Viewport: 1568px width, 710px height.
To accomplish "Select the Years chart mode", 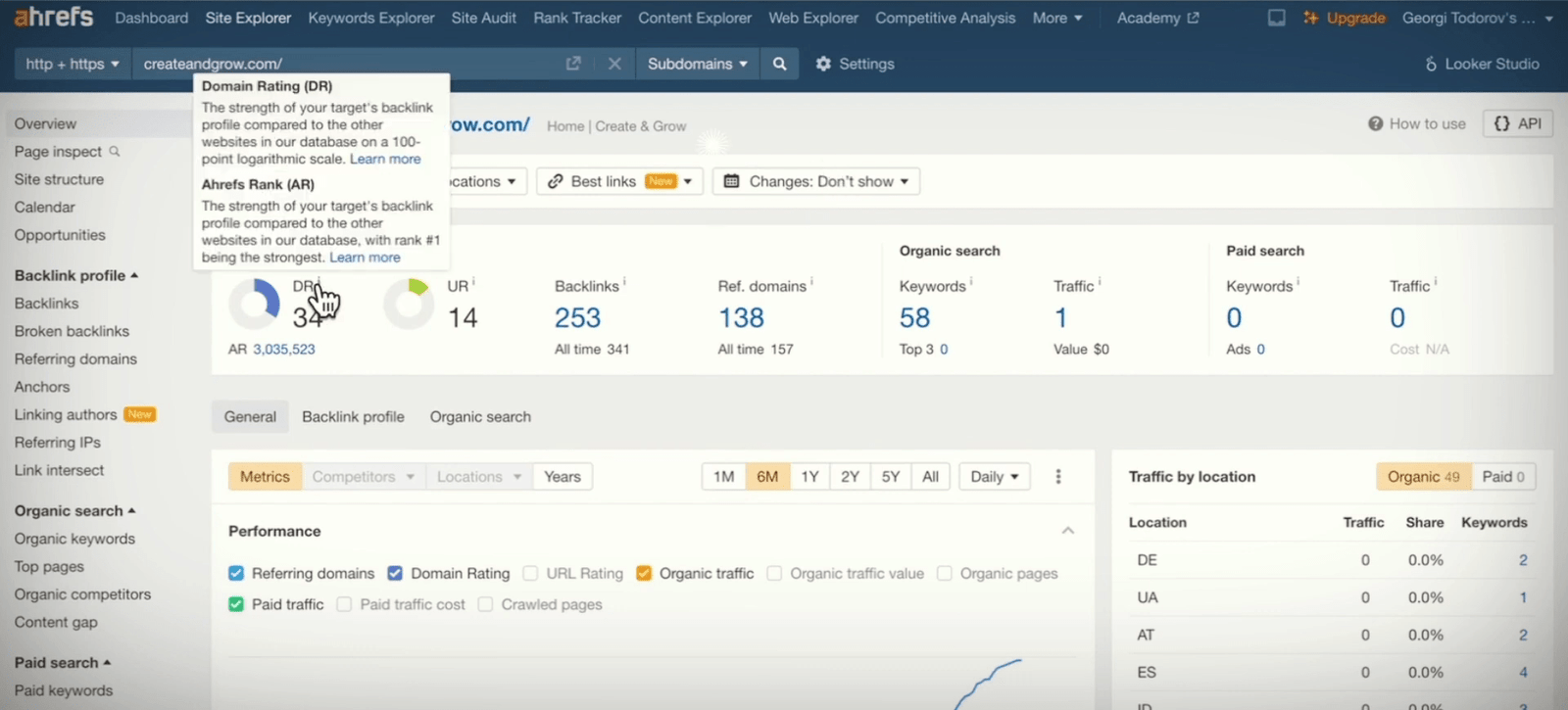I will click(563, 477).
